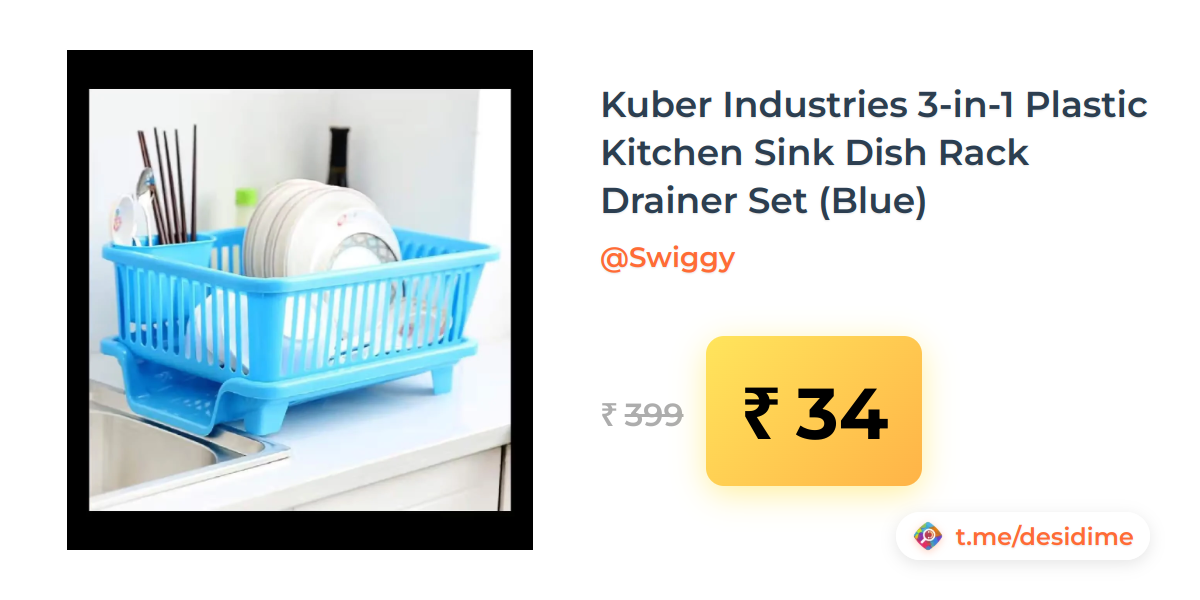The height and width of the screenshot is (600, 1200).
Task: Open the t.me/desidime Telegram link
Action: pos(1044,537)
